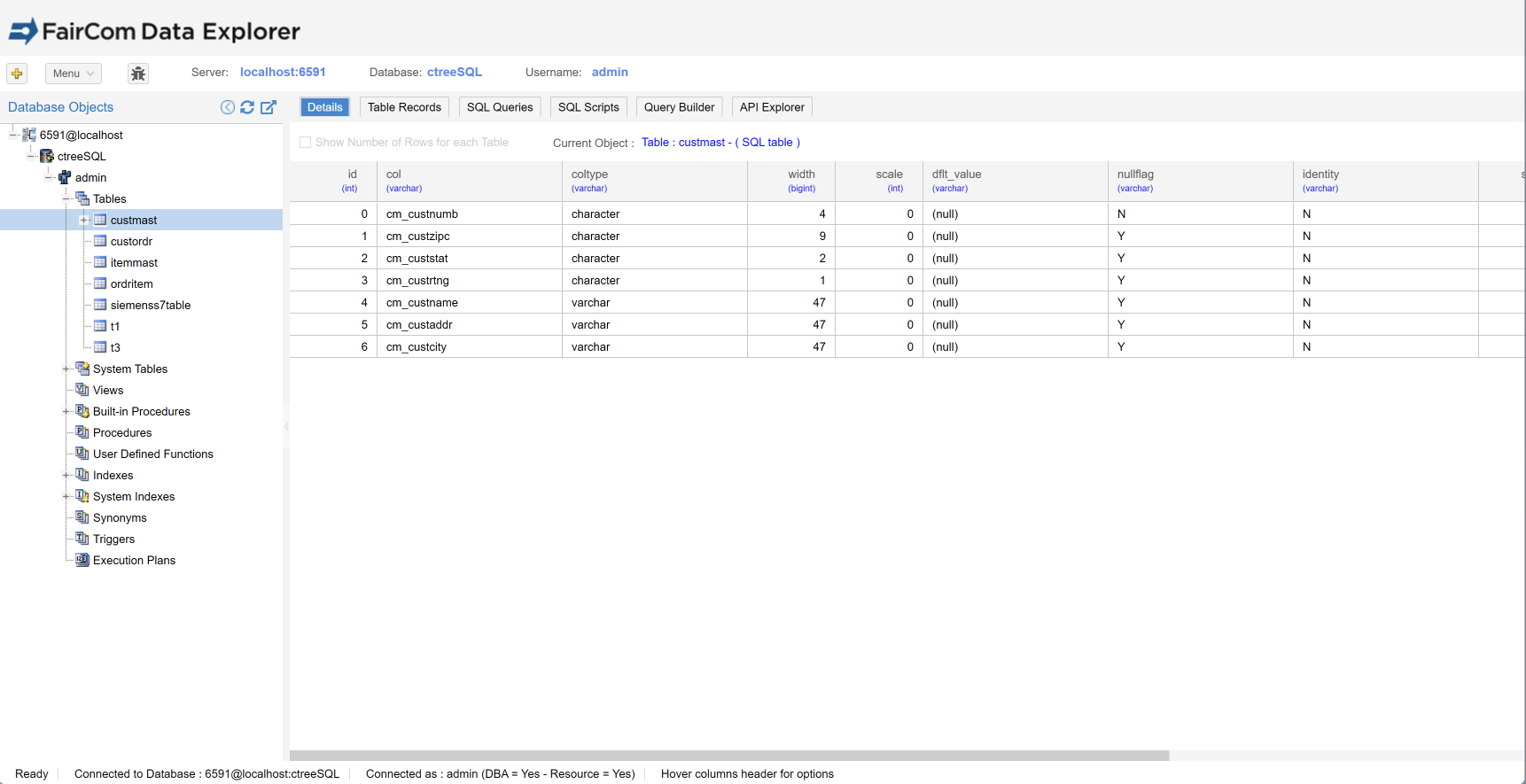
Task: Click the Synonyms node icon
Action: [x=82, y=517]
